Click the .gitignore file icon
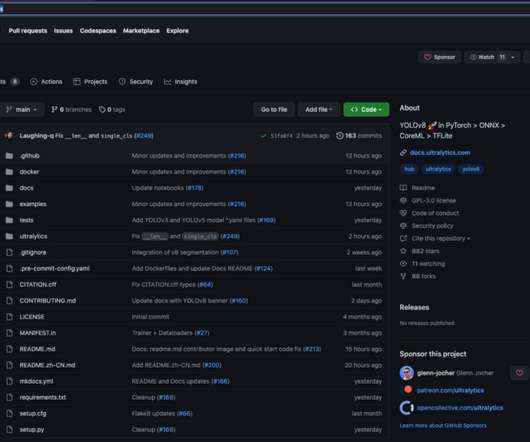The height and width of the screenshot is (442, 530). click(x=9, y=252)
